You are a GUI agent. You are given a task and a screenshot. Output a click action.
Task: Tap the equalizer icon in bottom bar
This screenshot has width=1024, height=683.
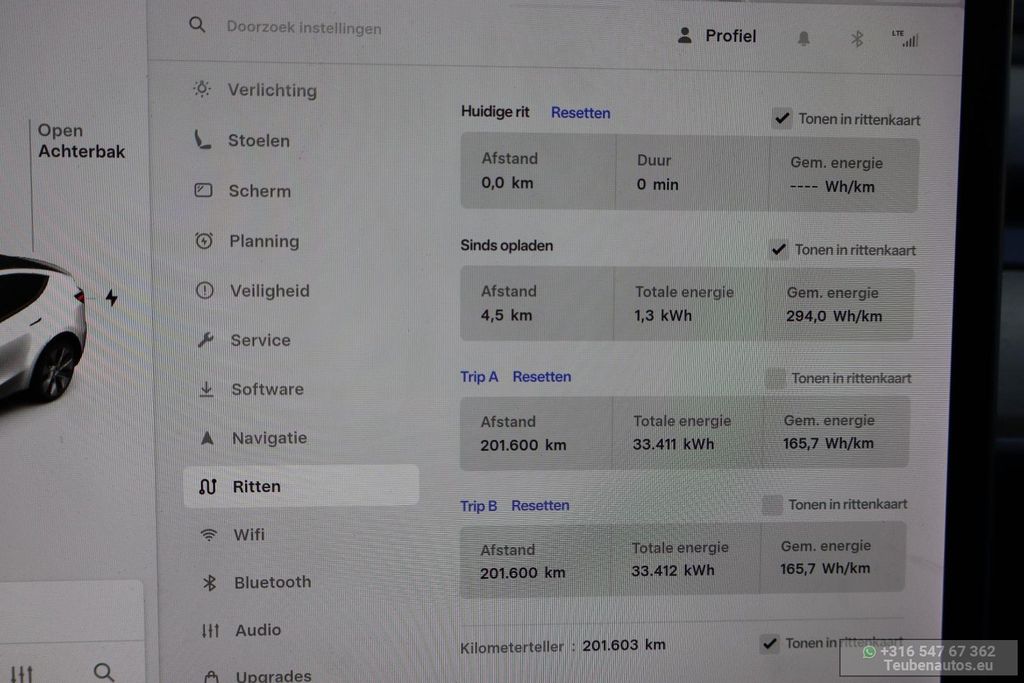tap(22, 672)
